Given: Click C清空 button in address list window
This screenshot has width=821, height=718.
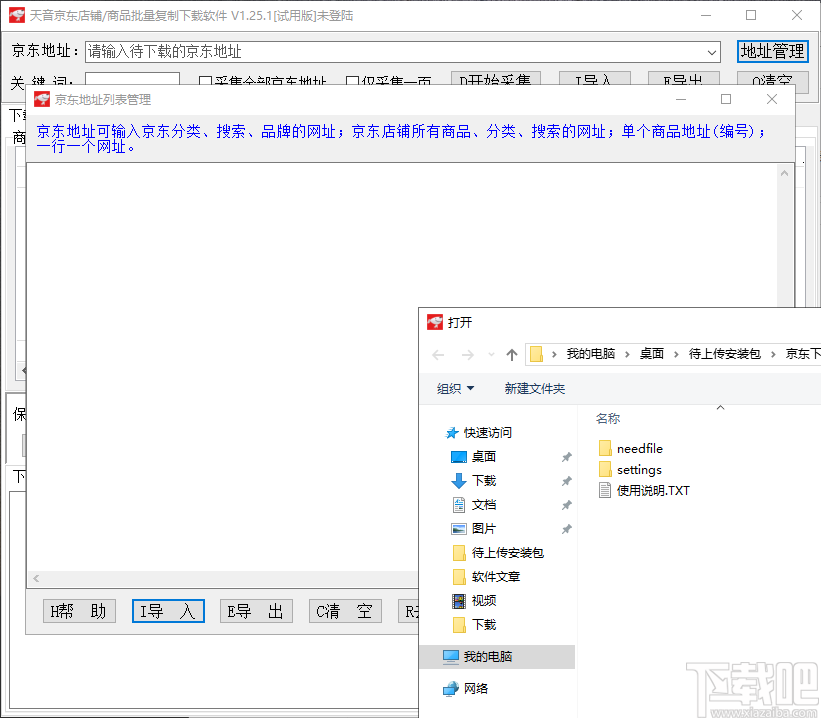Looking at the screenshot, I should 345,611.
